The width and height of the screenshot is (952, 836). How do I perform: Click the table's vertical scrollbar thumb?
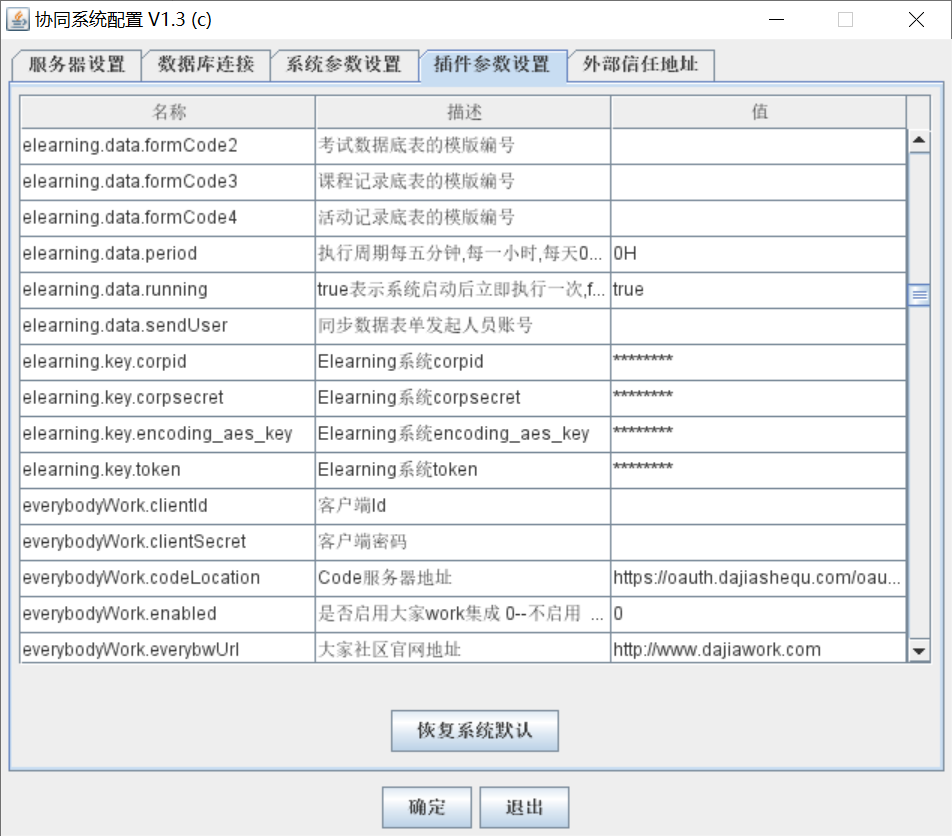(919, 295)
